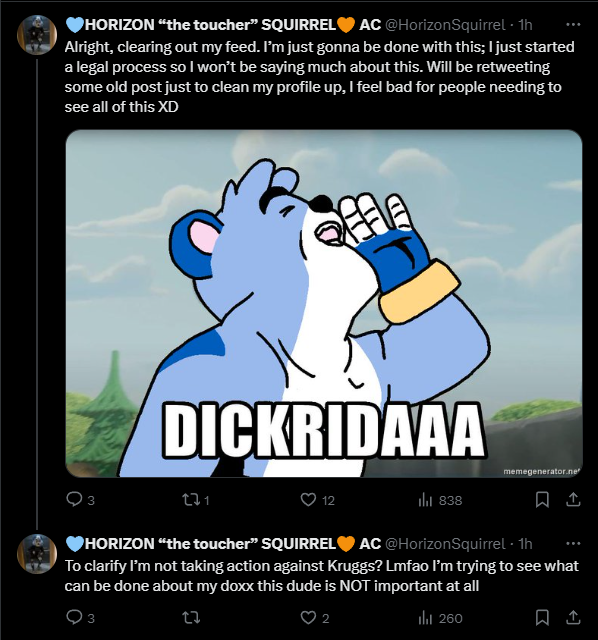
Task: Open the 1h timestamp of first tweet
Action: (x=525, y=25)
